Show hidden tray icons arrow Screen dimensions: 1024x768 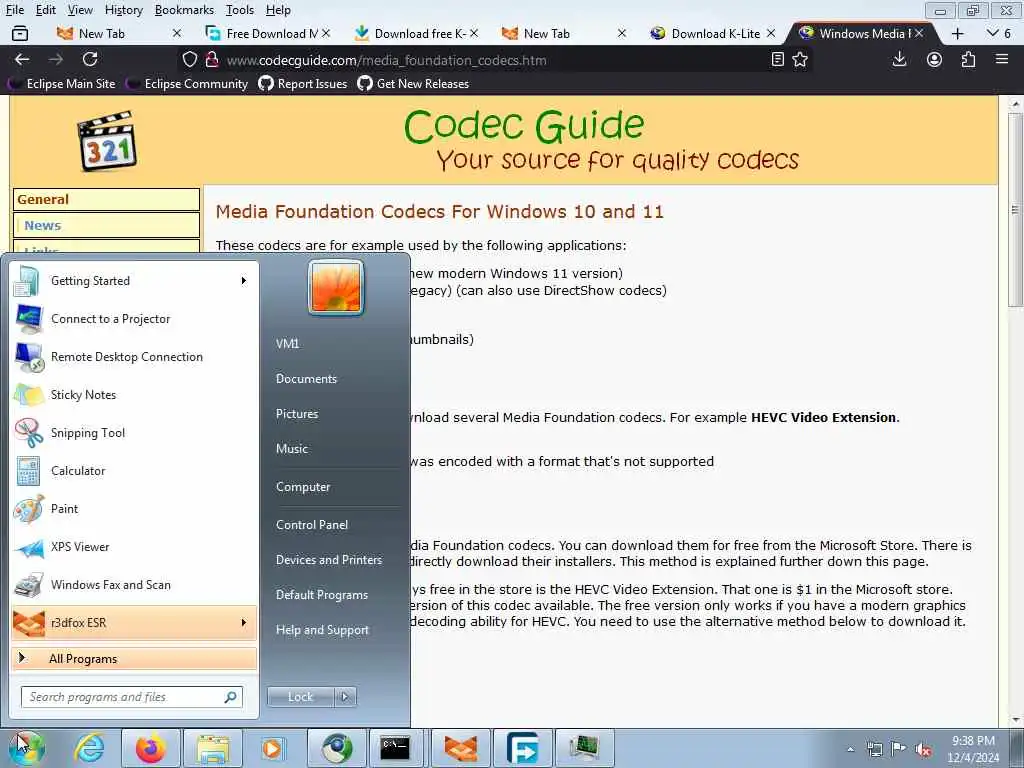(x=850, y=750)
